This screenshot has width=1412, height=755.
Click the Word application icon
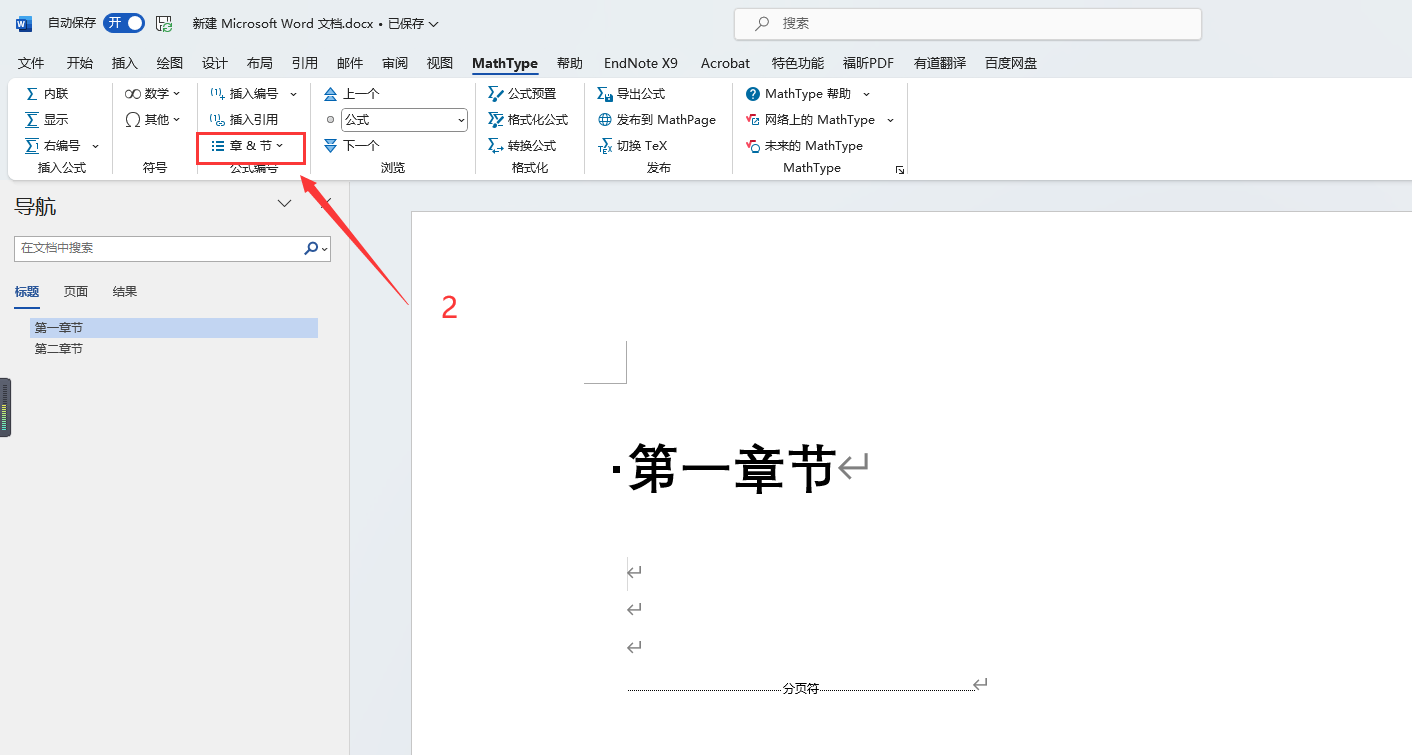coord(24,23)
